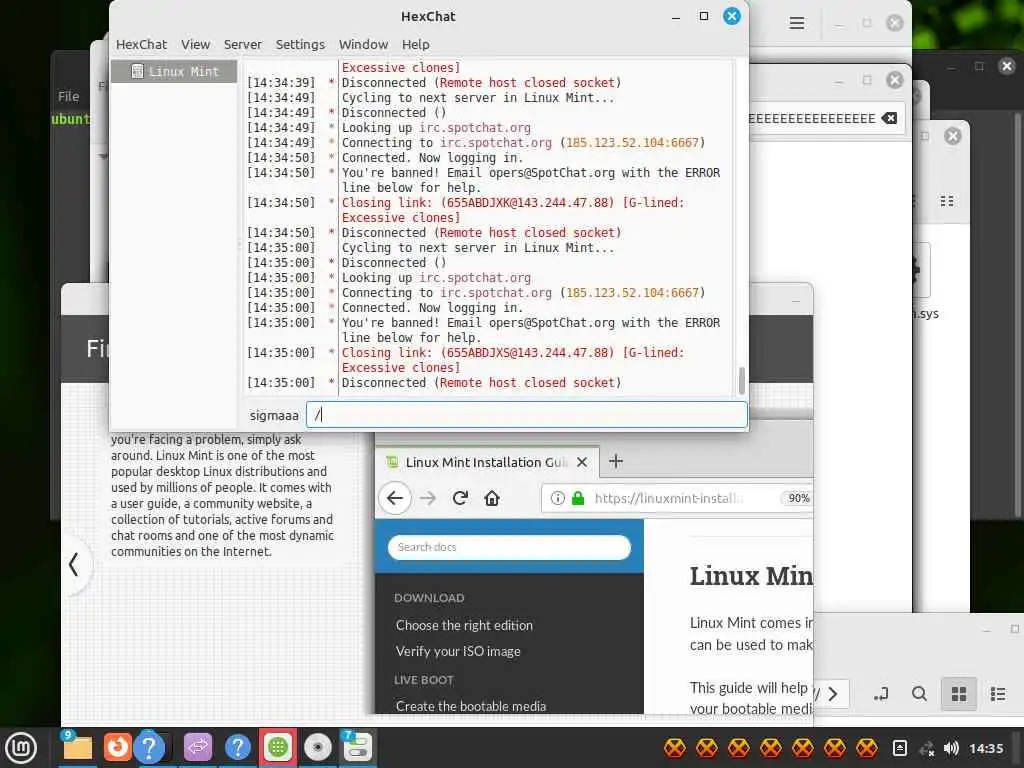The width and height of the screenshot is (1024, 768).
Task: Switch file manager to list view
Action: 997,694
